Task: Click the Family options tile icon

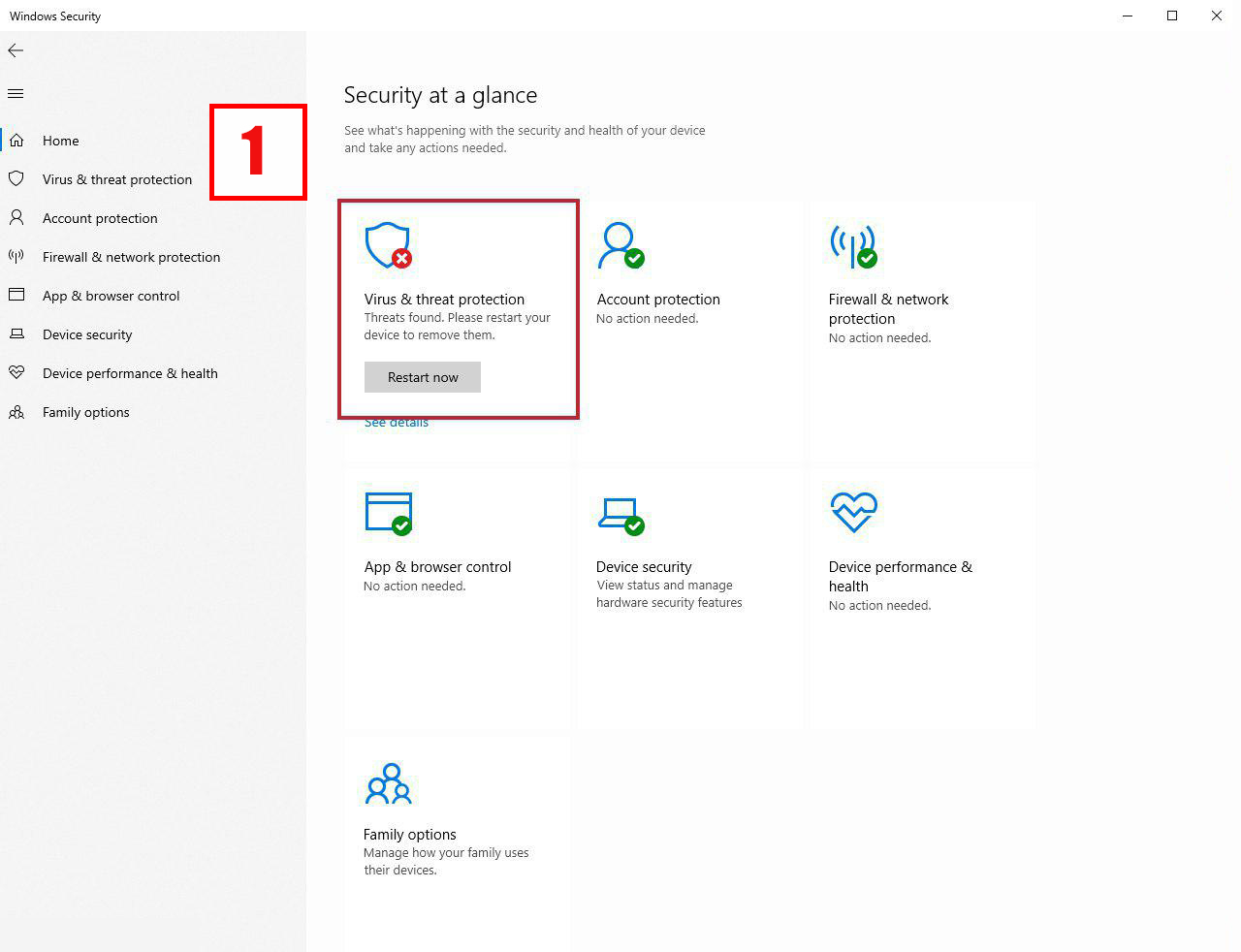Action: click(x=389, y=783)
